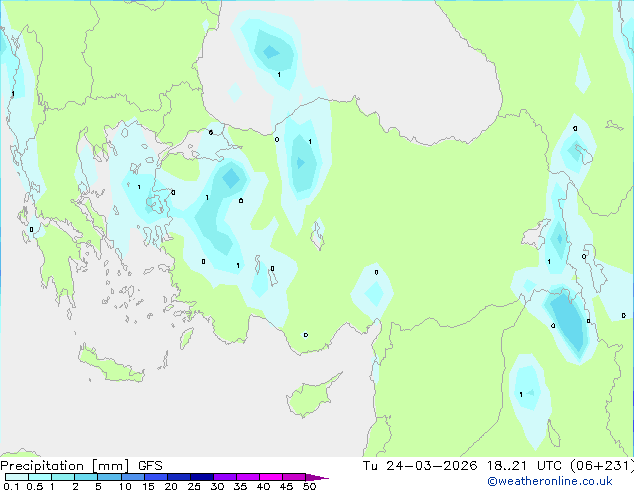Click the 15 to 20 mm legend swatch
The image size is (634, 490).
[x=155, y=477]
